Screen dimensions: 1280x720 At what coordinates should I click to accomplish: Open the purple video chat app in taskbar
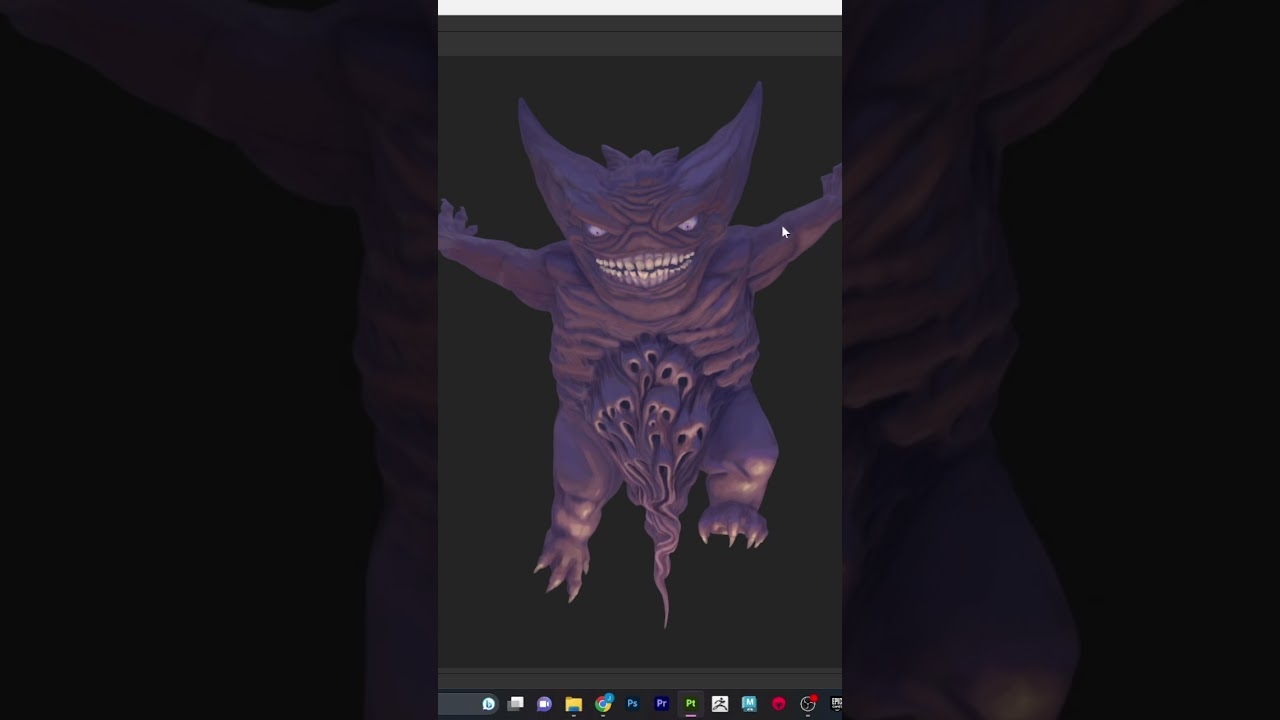coord(545,704)
